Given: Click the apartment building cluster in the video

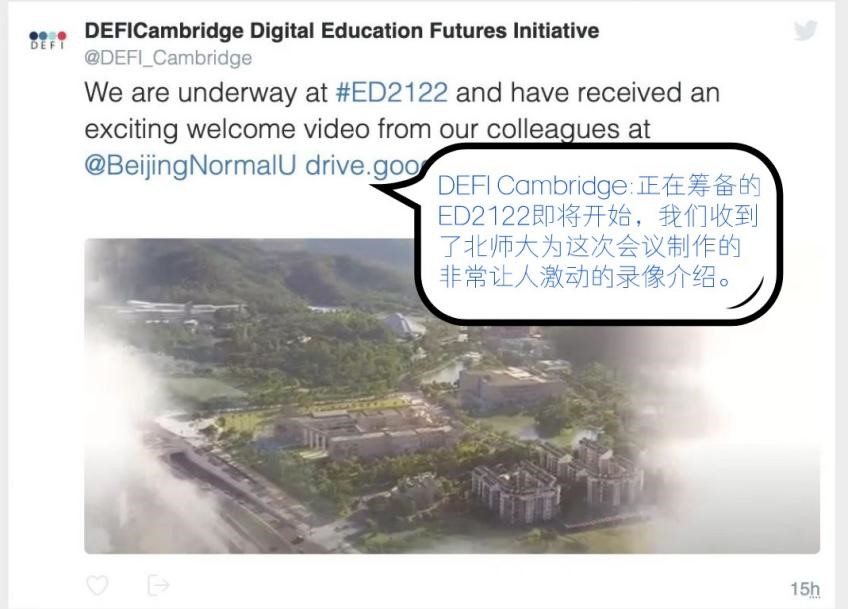Looking at the screenshot, I should coord(557,479).
